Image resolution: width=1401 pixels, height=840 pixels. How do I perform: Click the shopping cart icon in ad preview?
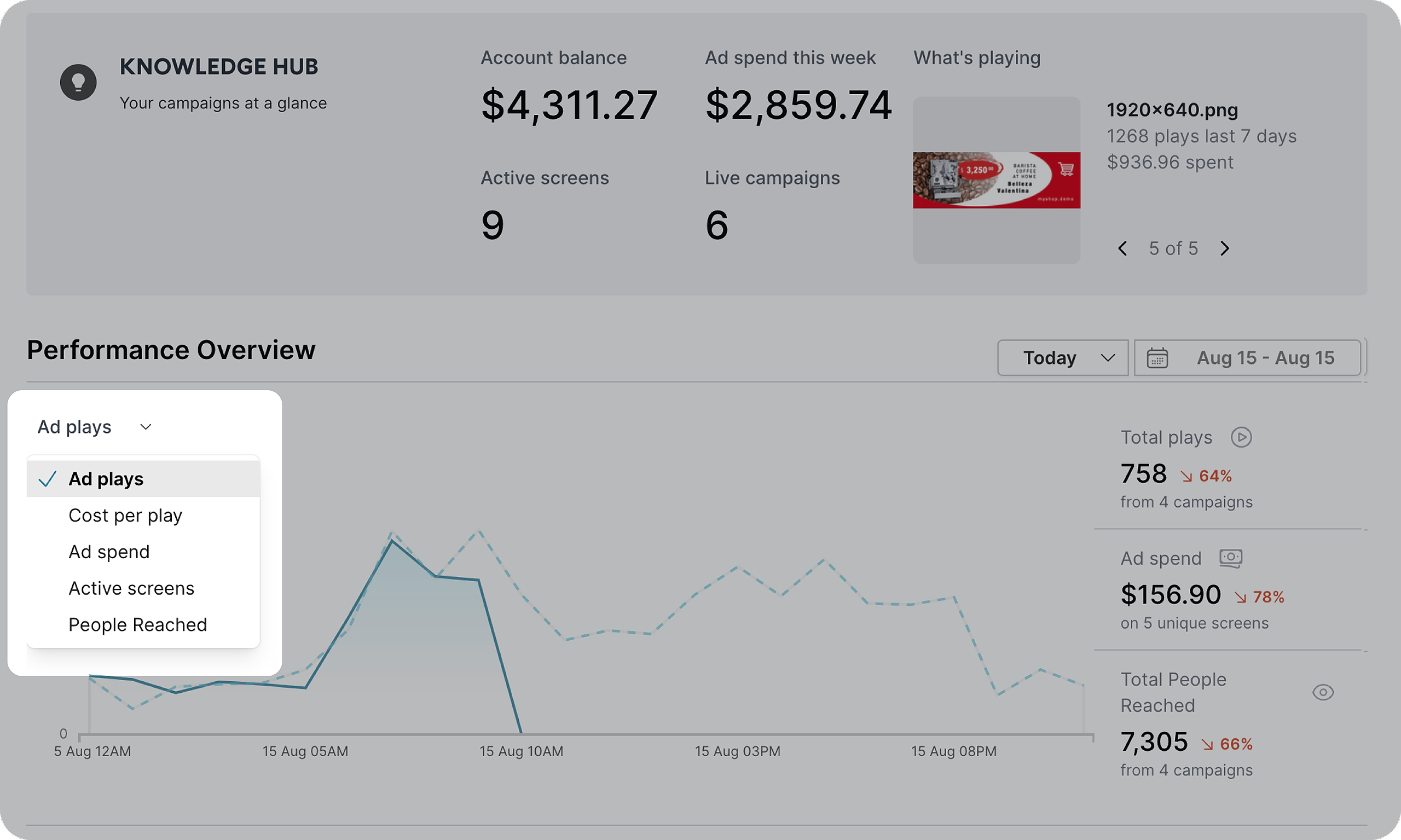[1066, 169]
